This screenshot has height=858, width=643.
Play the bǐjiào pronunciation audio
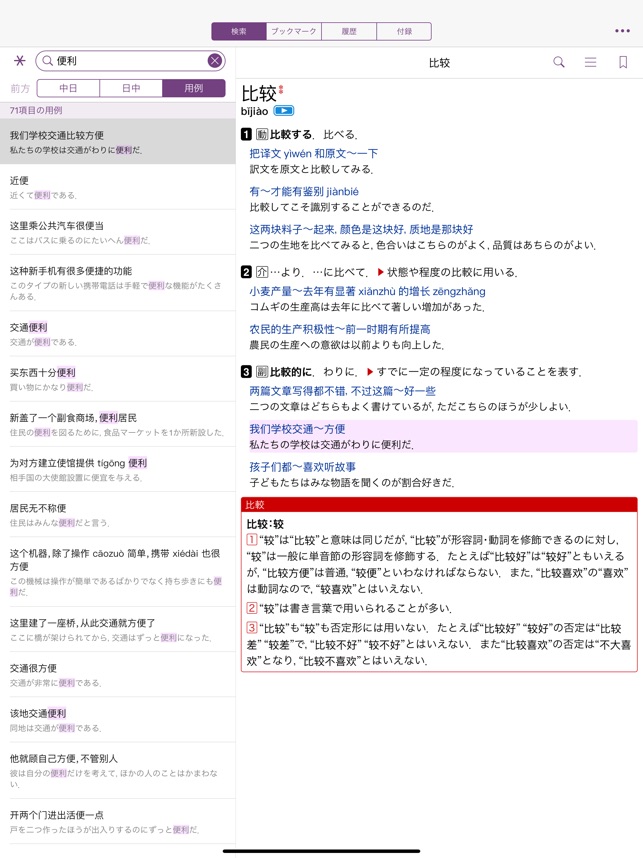[283, 111]
